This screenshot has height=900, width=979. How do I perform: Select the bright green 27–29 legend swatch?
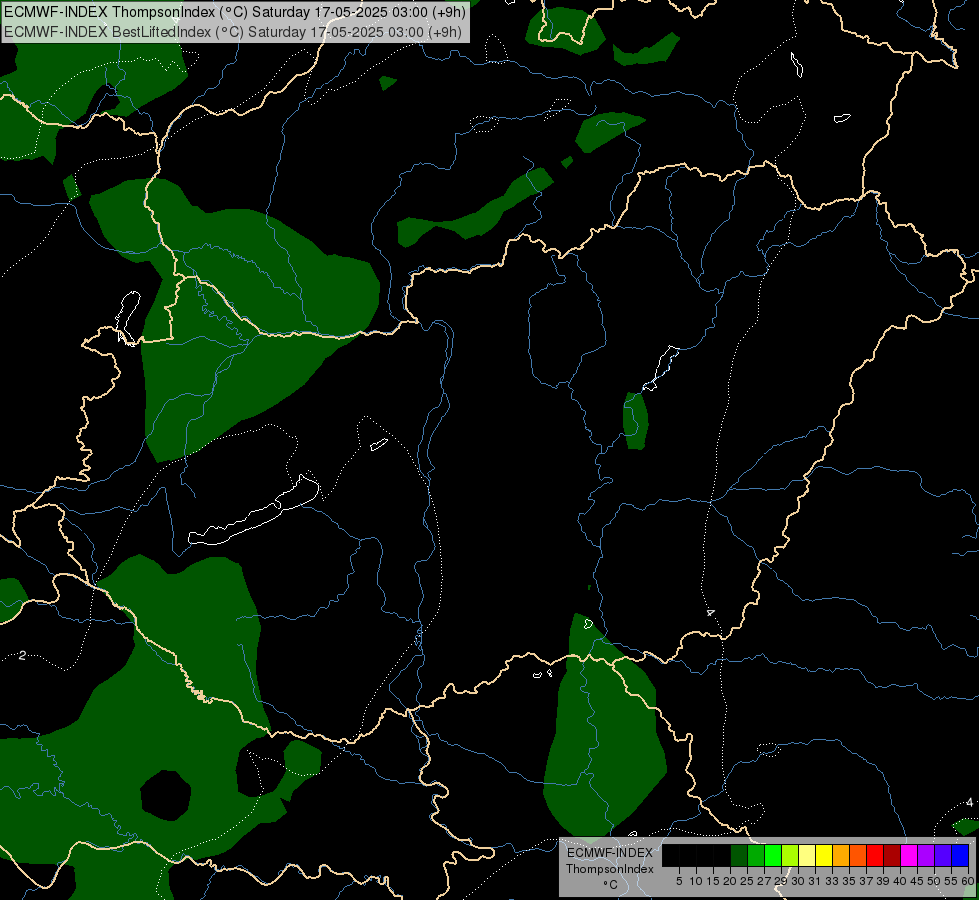click(773, 855)
